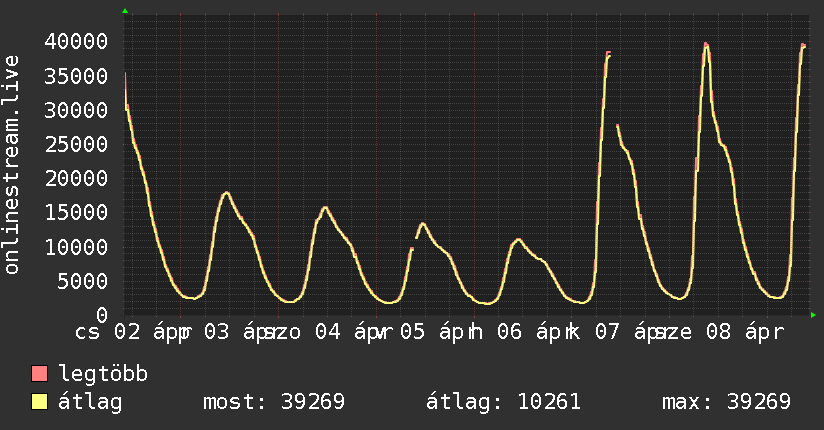
Task: Click the max: 39269 statistic
Action: [x=726, y=402]
